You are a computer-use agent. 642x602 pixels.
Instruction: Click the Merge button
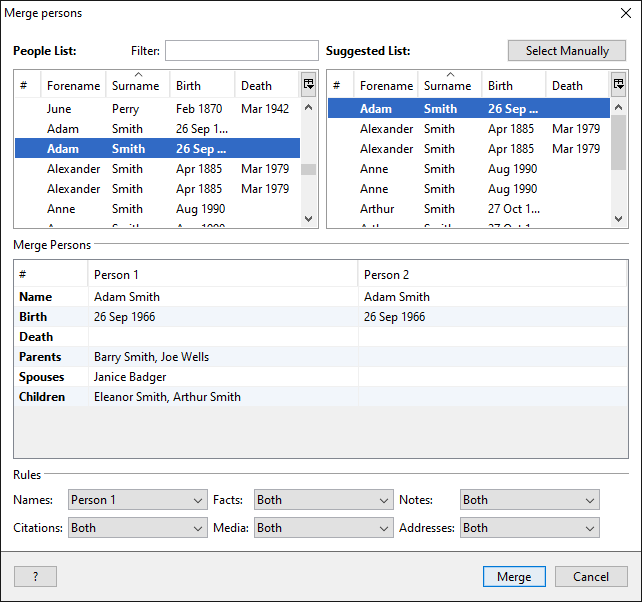coord(514,577)
